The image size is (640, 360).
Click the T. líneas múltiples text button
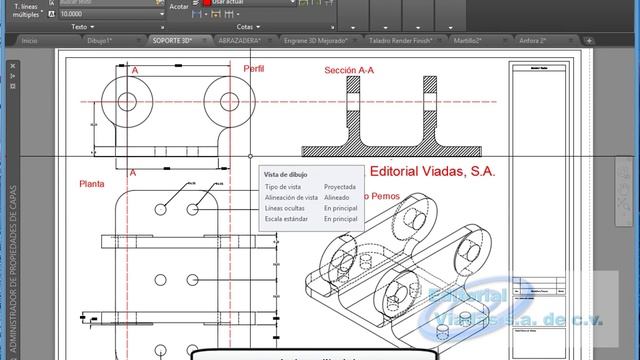(27, 10)
